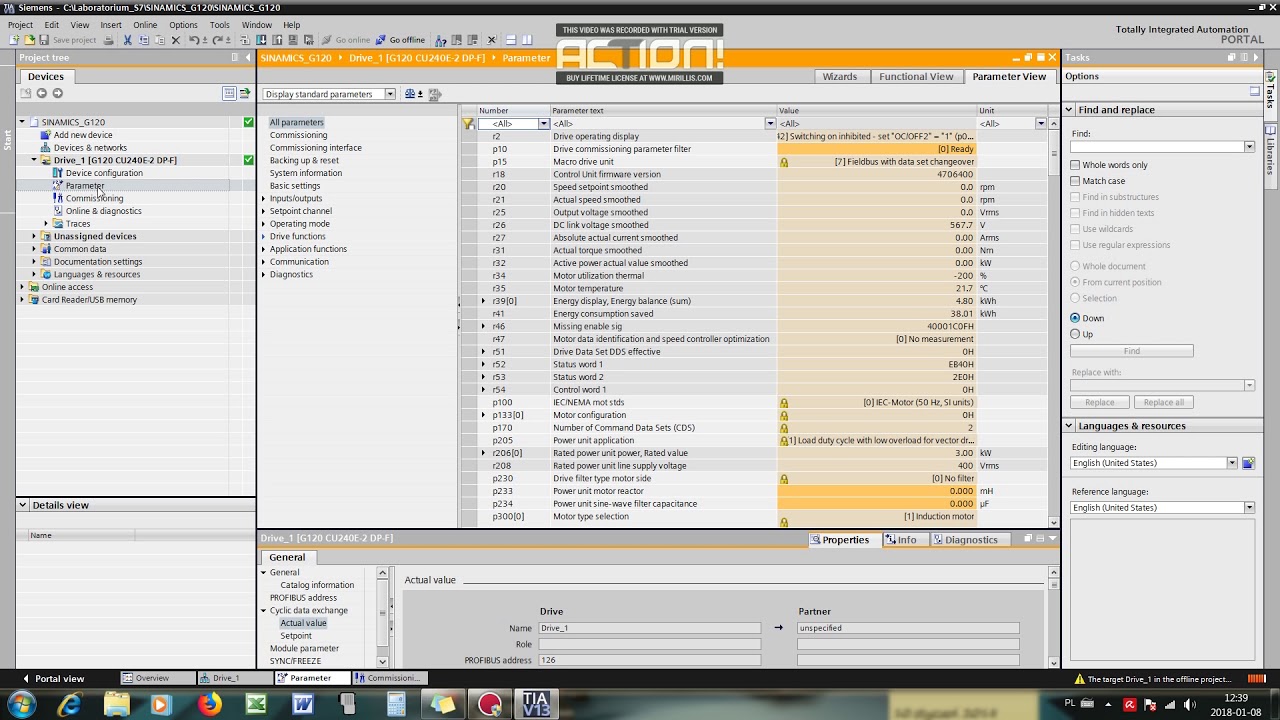Click the Cut scissors toolbar icon
Viewport: 1280px width, 720px height.
pos(127,40)
